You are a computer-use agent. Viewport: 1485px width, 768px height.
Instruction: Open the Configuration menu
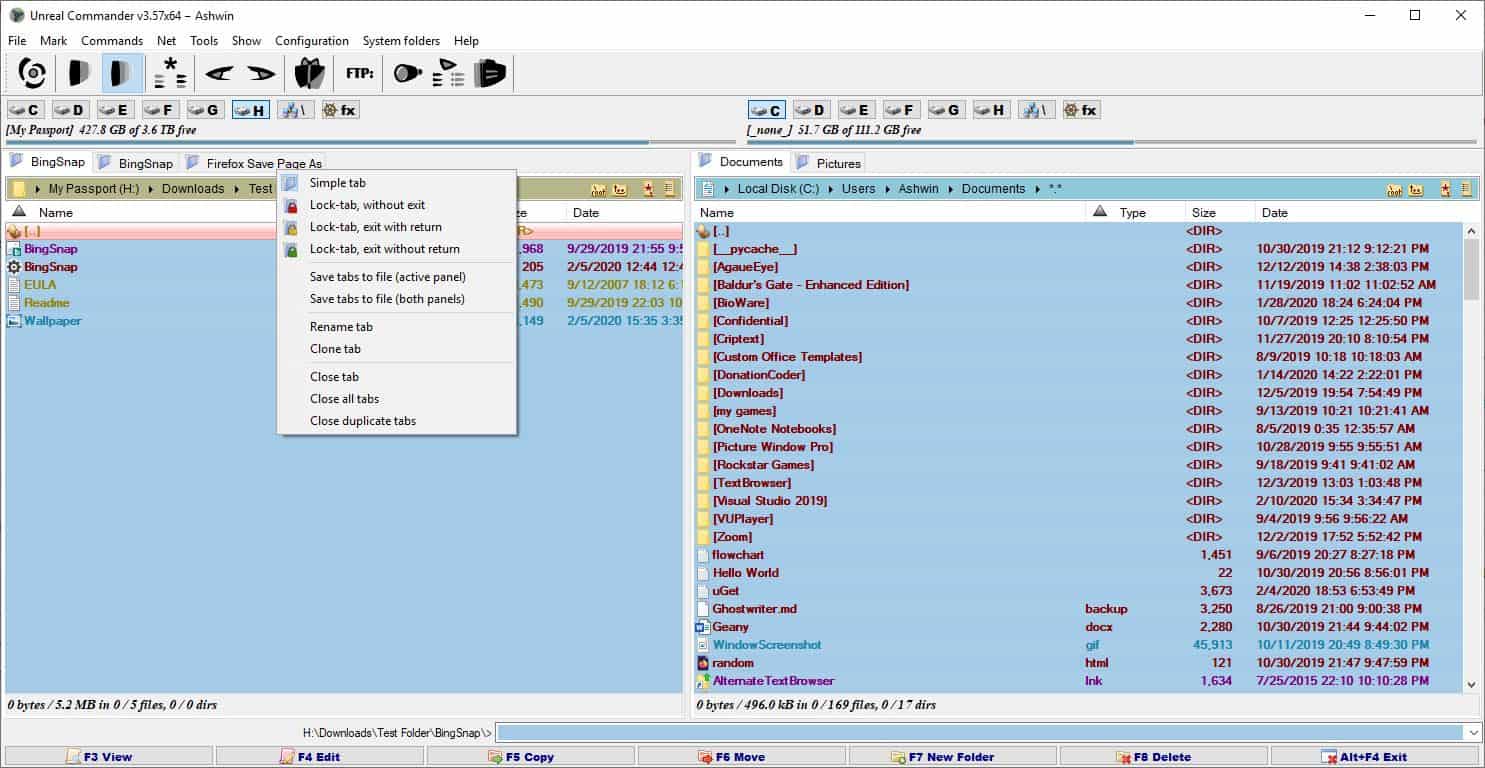coord(311,41)
